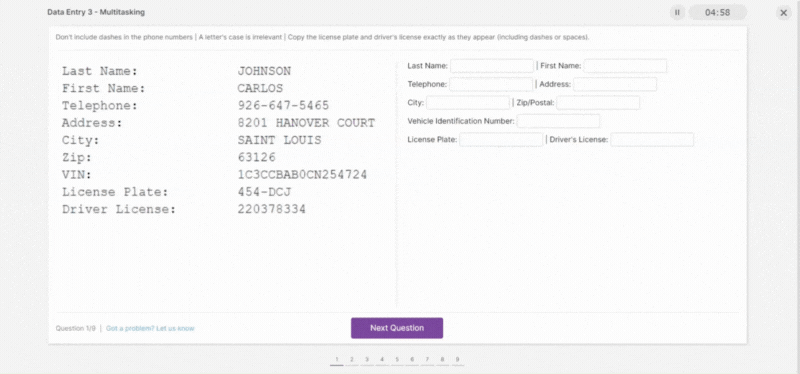Click the driver license number 220378334
This screenshot has width=800, height=374.
(271, 209)
